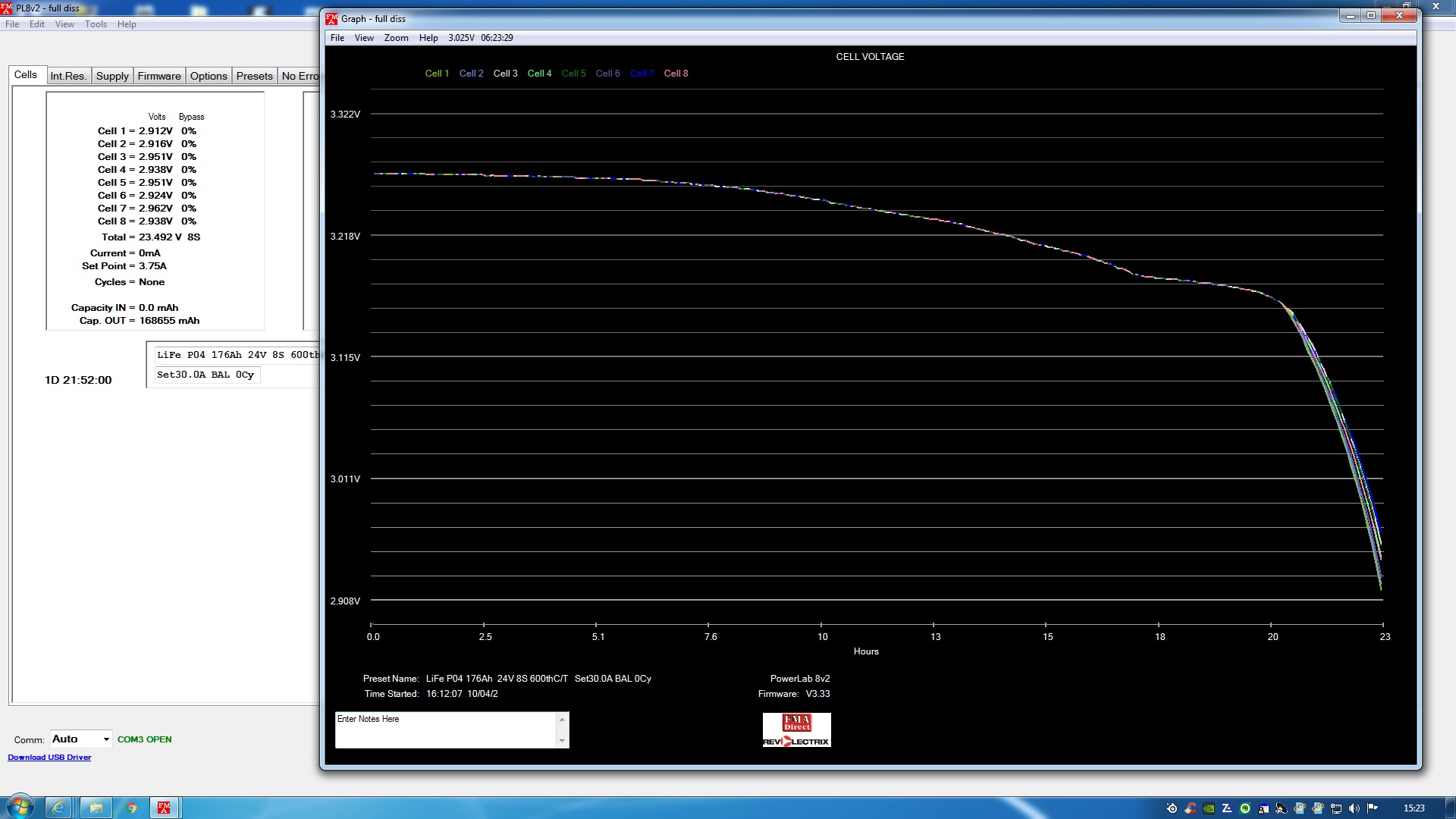Switch to the Int.Res. tab
The image size is (1456, 819).
point(68,76)
